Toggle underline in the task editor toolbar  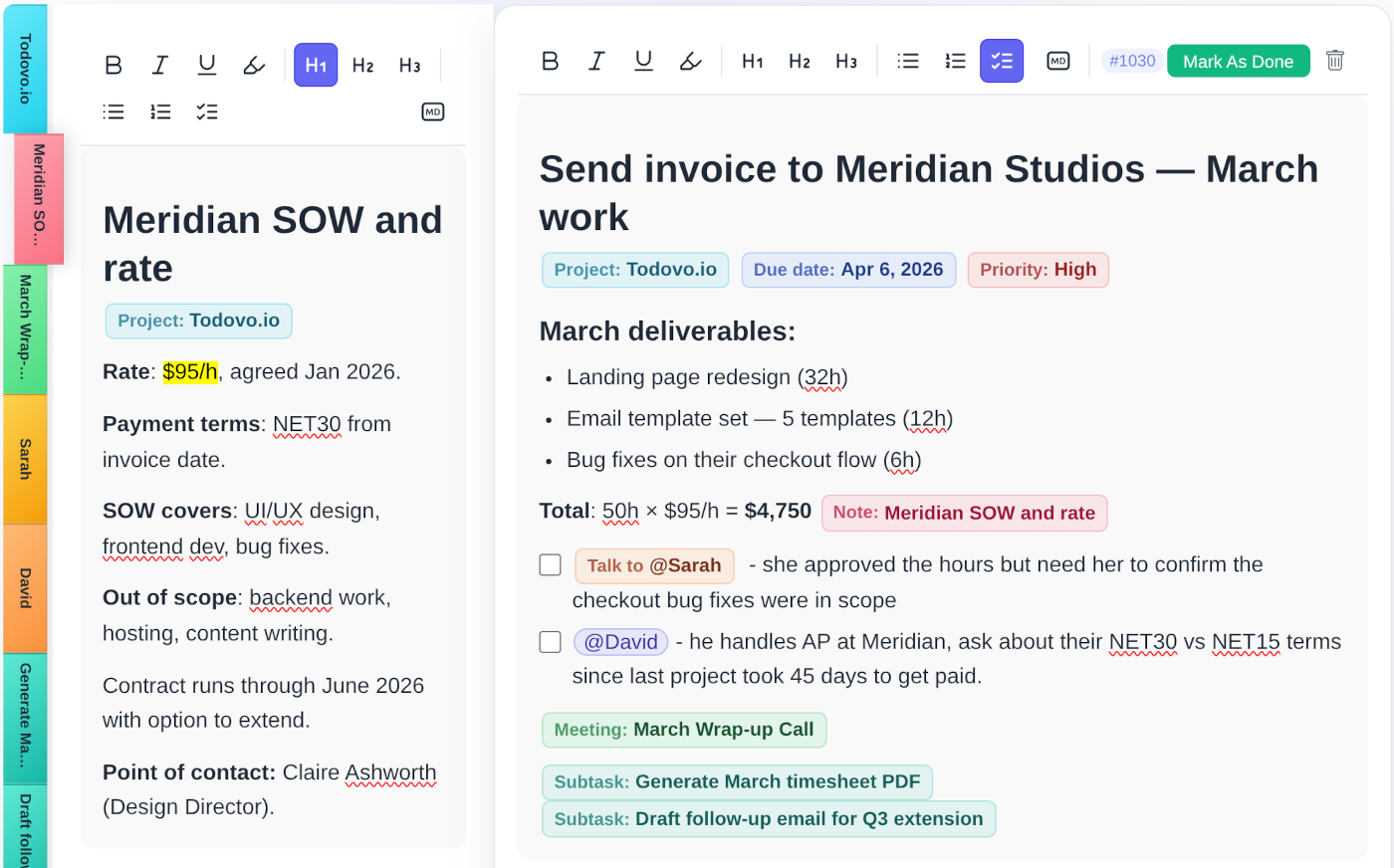click(643, 61)
